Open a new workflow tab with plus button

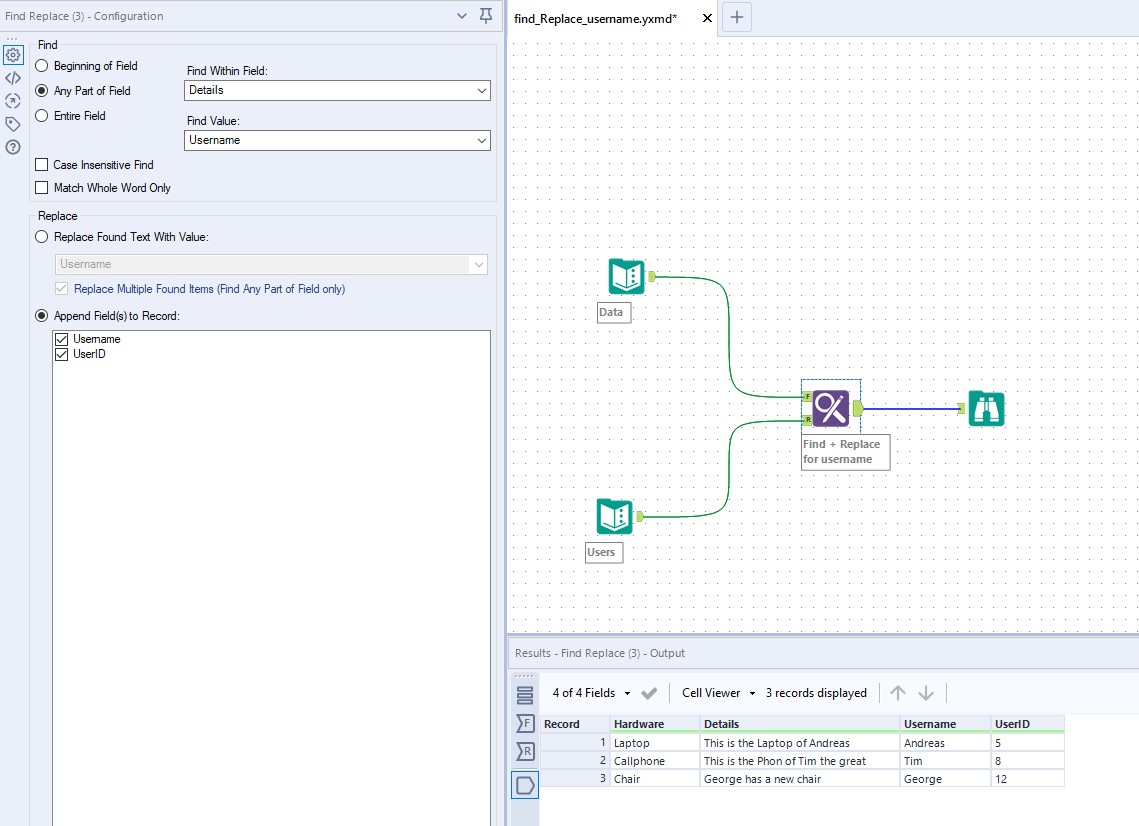736,17
